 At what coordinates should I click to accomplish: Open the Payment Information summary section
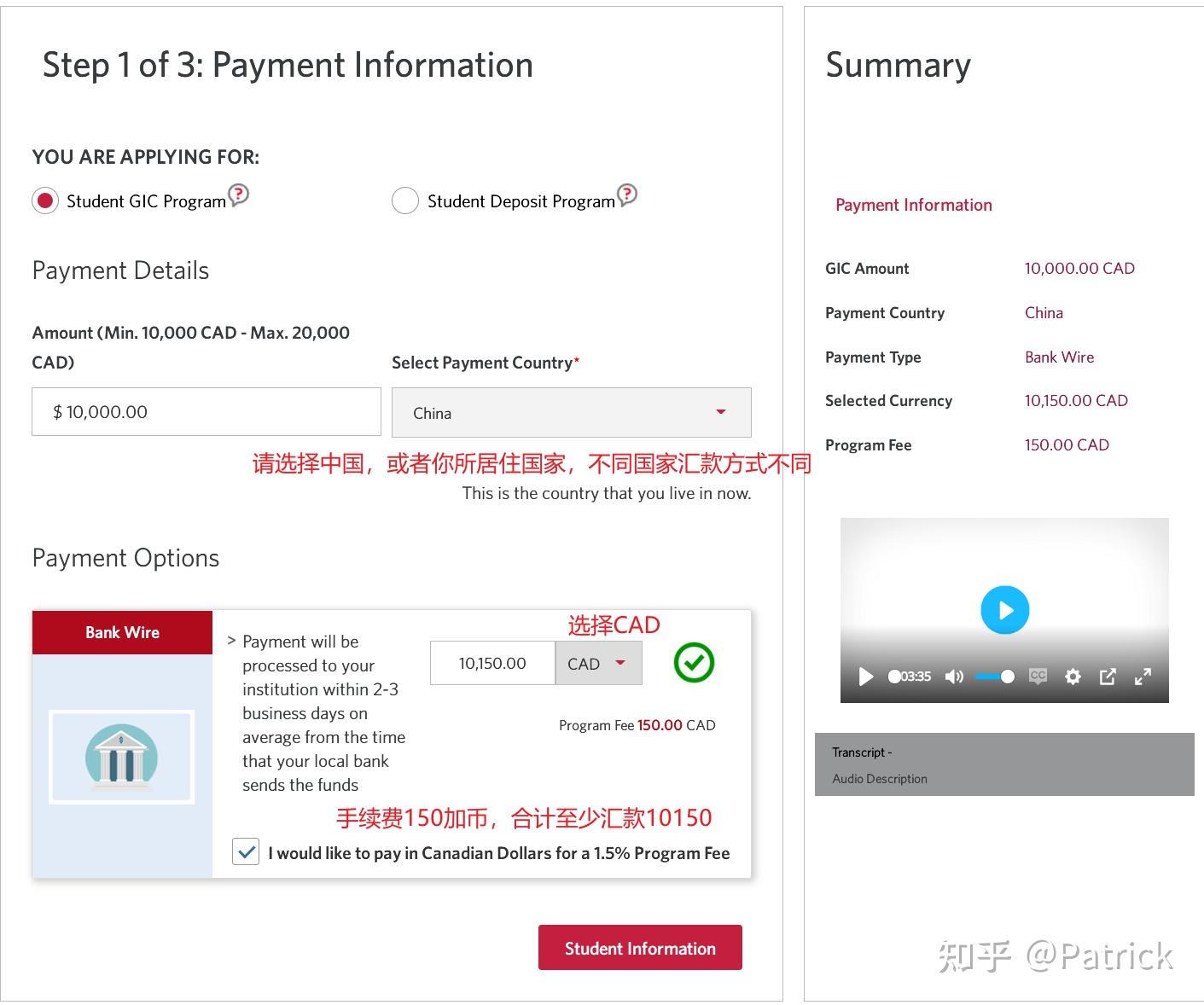click(913, 205)
